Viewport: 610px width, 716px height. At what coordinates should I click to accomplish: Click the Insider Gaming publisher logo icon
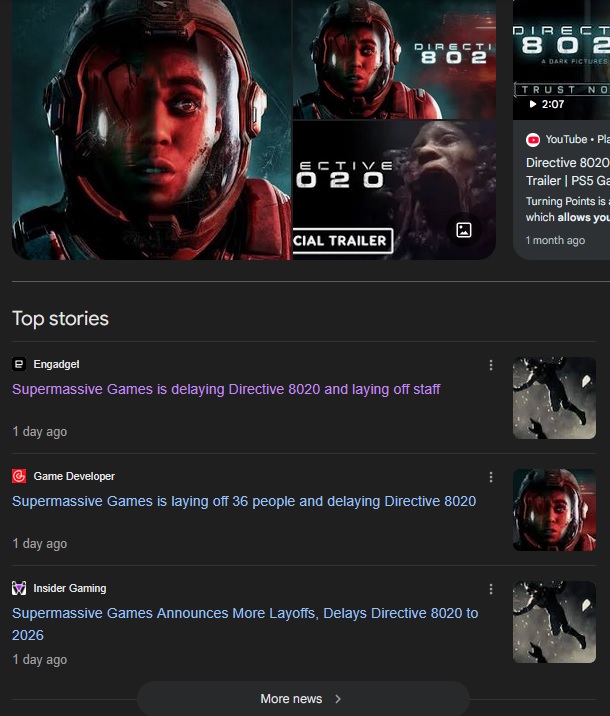coord(19,588)
